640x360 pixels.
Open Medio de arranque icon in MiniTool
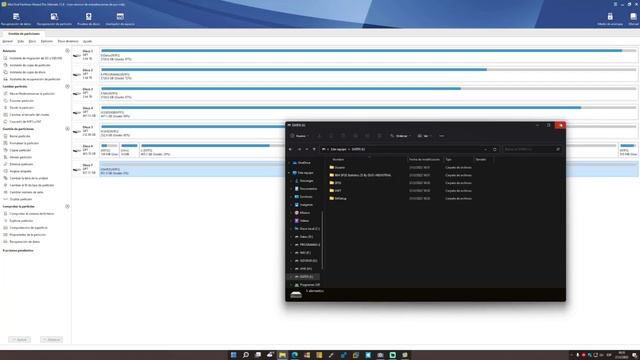[x=610, y=19]
